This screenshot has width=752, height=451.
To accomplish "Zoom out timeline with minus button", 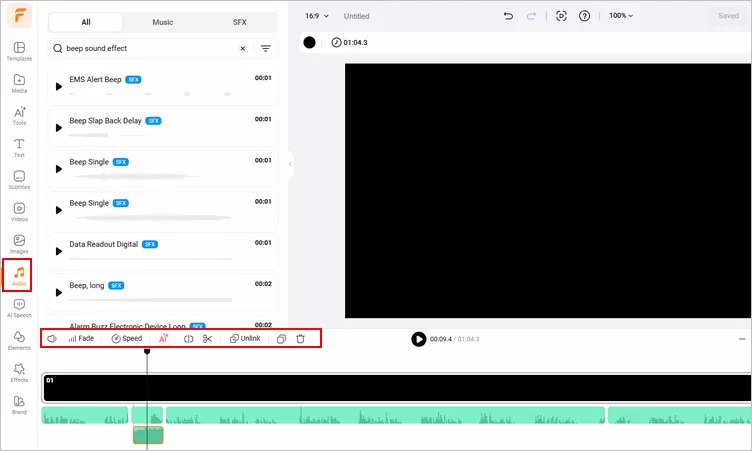I will (742, 339).
